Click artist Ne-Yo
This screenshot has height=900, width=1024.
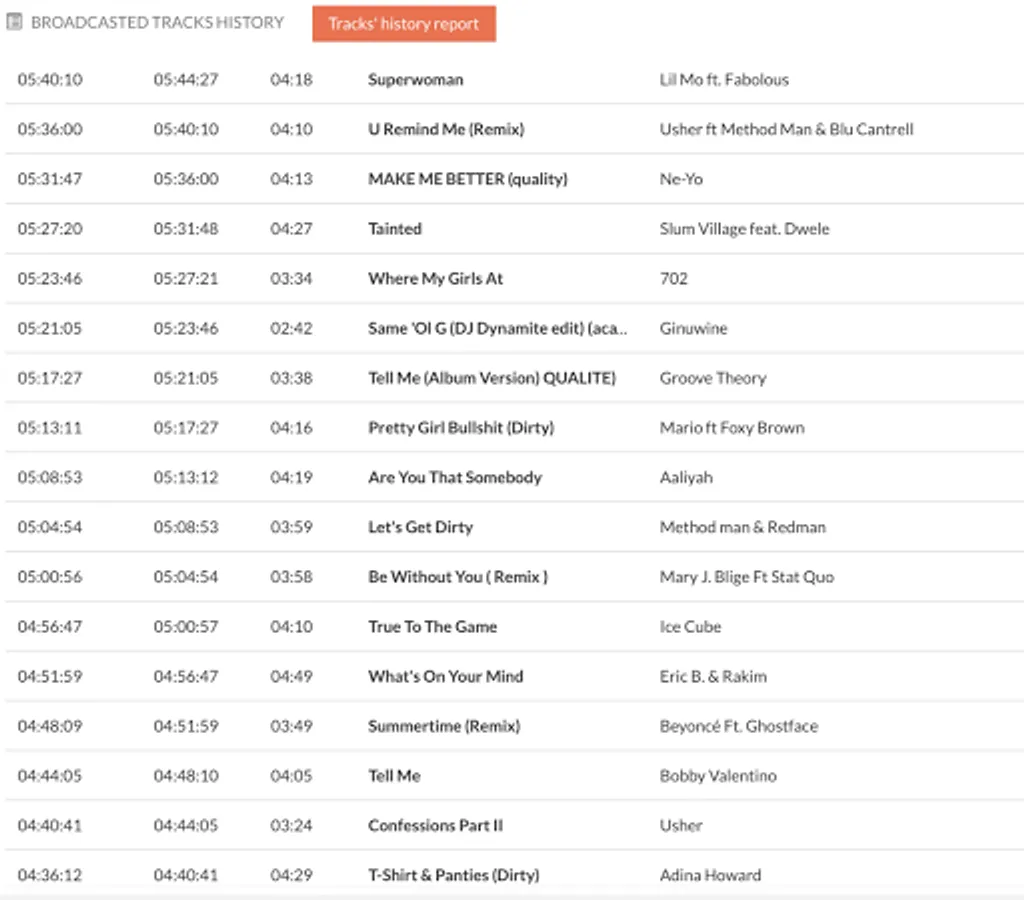coord(681,179)
